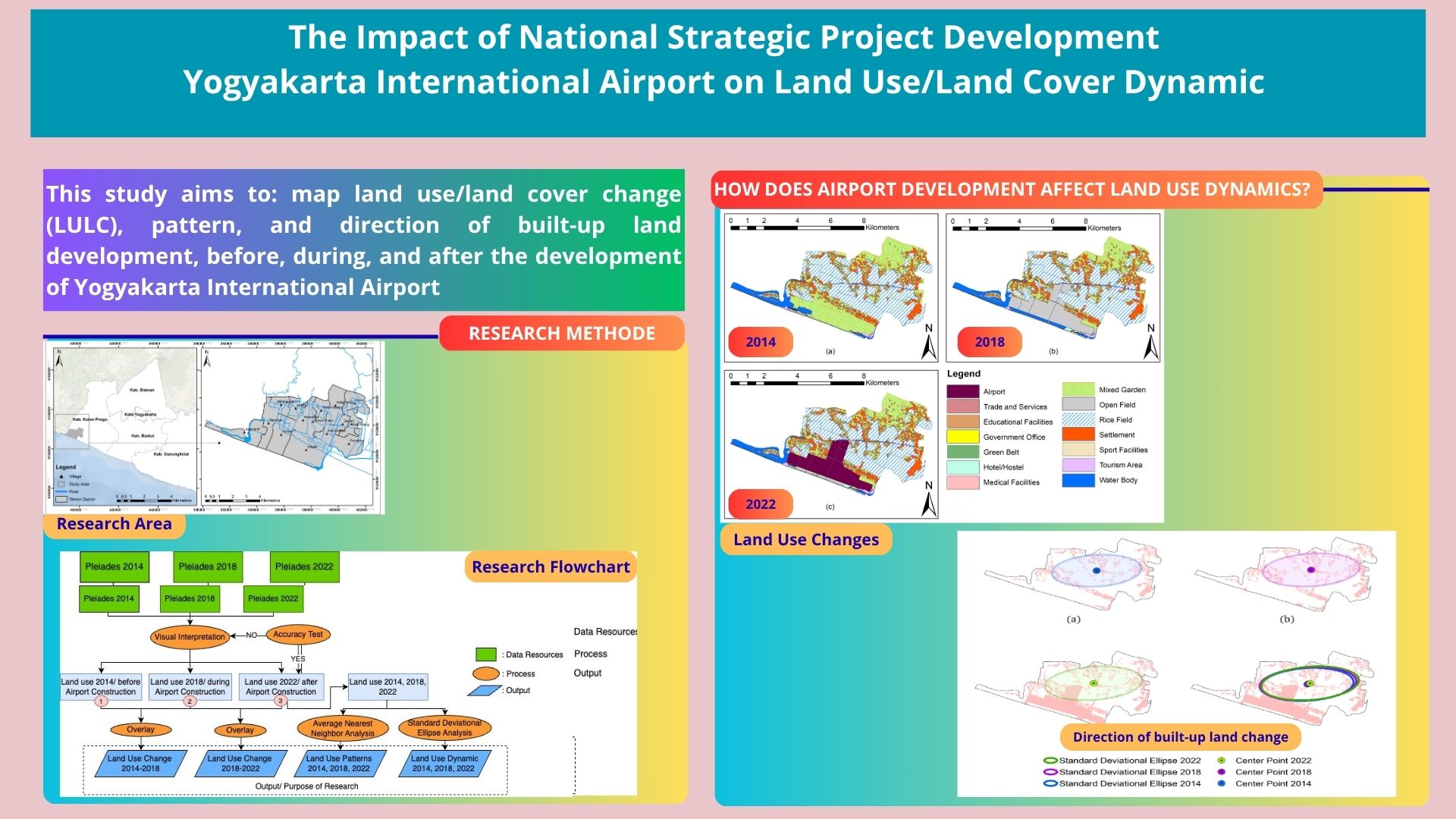
Task: Click the Research Area map thumbnail
Action: 214,427
